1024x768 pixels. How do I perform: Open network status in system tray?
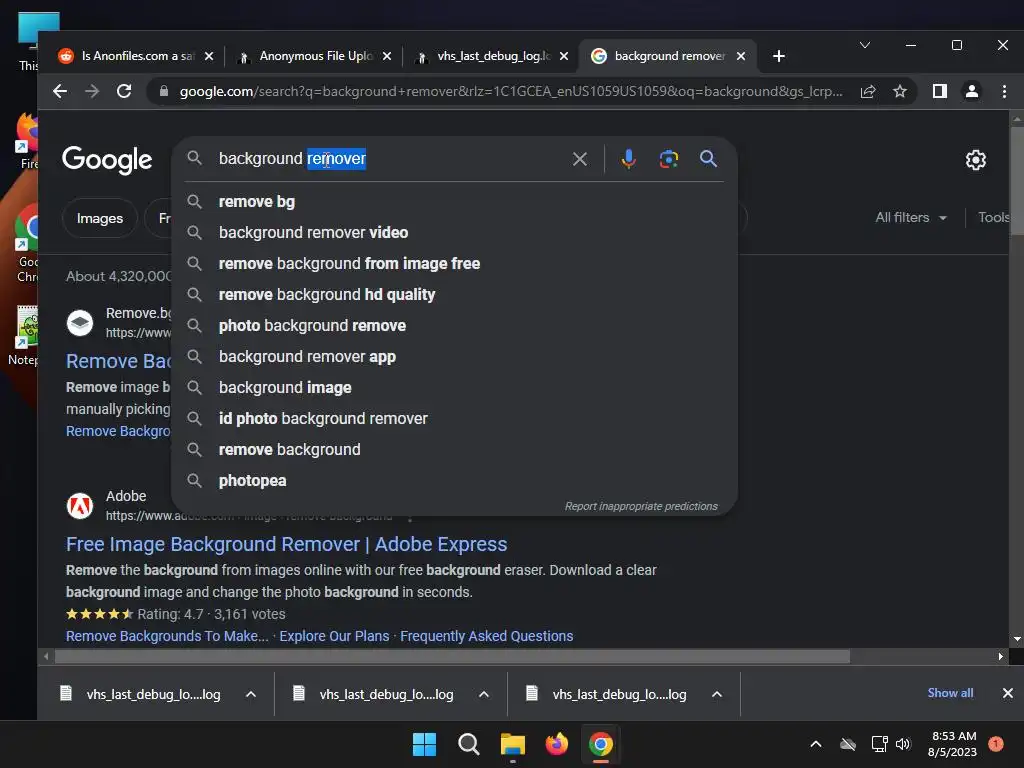[879, 744]
